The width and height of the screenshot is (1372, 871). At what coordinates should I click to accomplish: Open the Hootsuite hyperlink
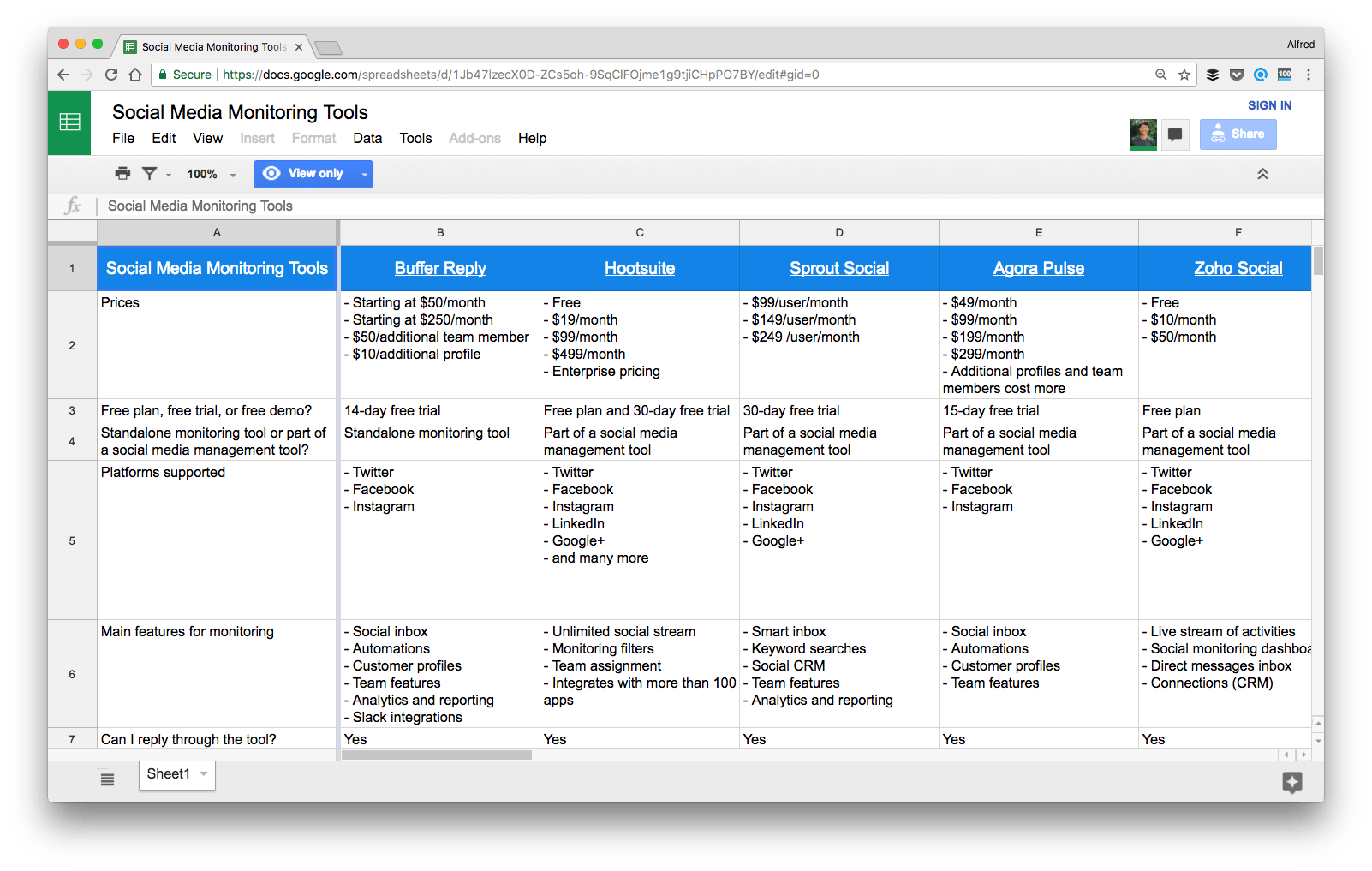pyautogui.click(x=639, y=268)
